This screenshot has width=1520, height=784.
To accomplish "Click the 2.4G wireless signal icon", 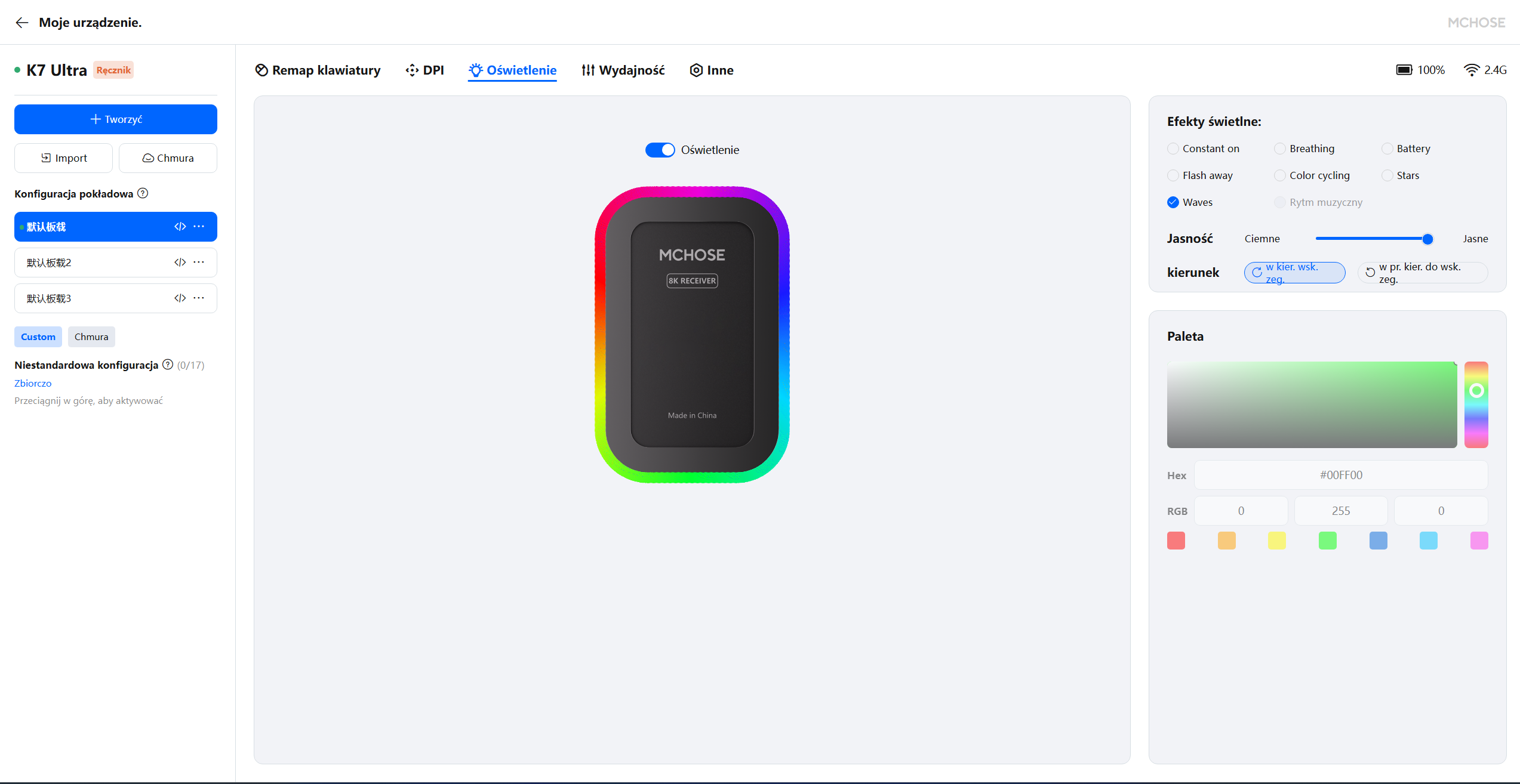I will pos(1472,70).
